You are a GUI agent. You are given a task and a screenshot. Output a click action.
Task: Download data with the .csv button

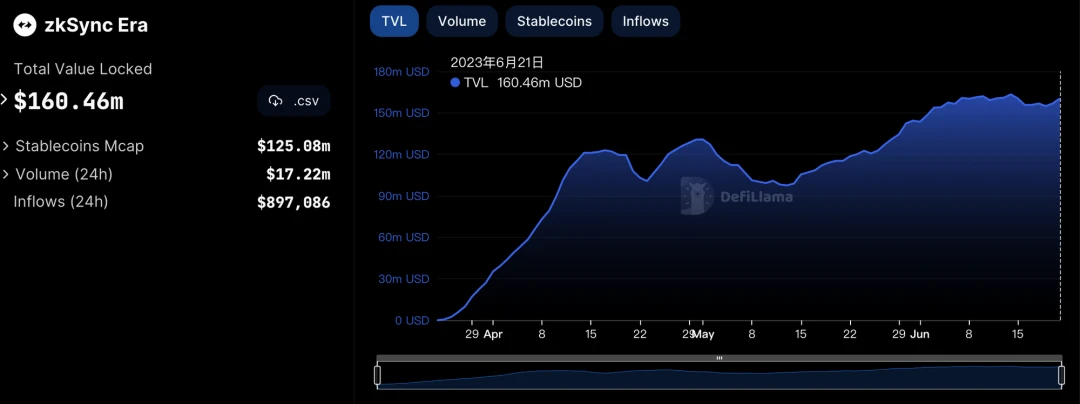294,101
